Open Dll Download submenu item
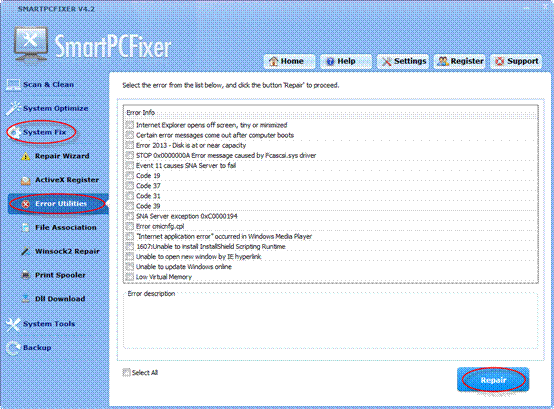The width and height of the screenshot is (554, 409). point(60,298)
